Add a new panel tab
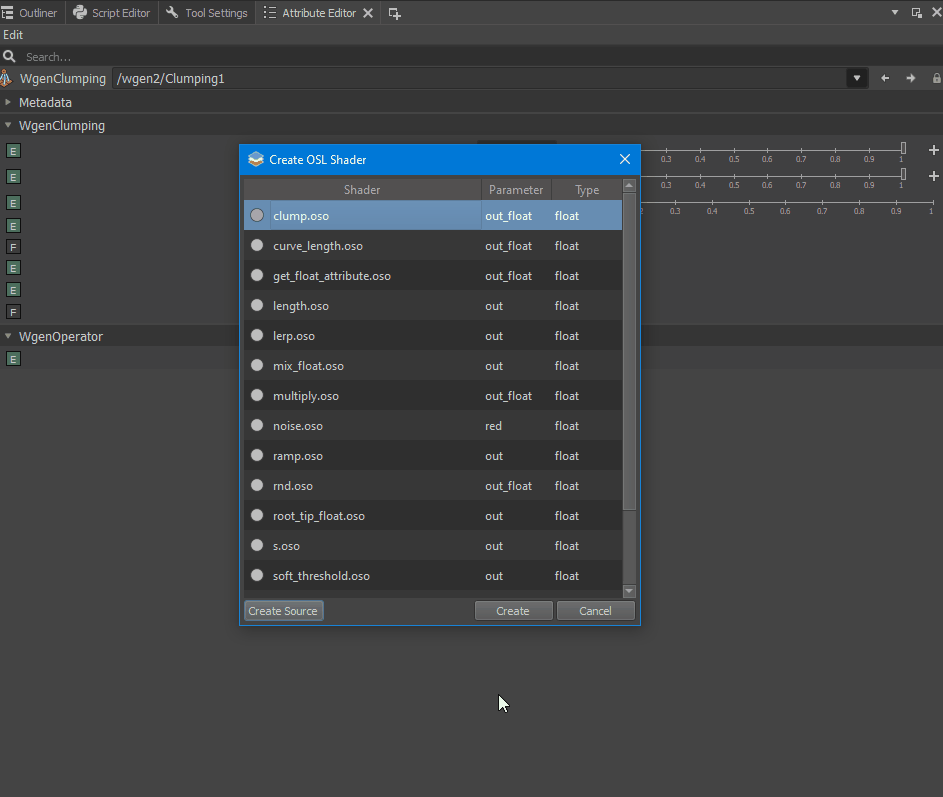 (395, 13)
